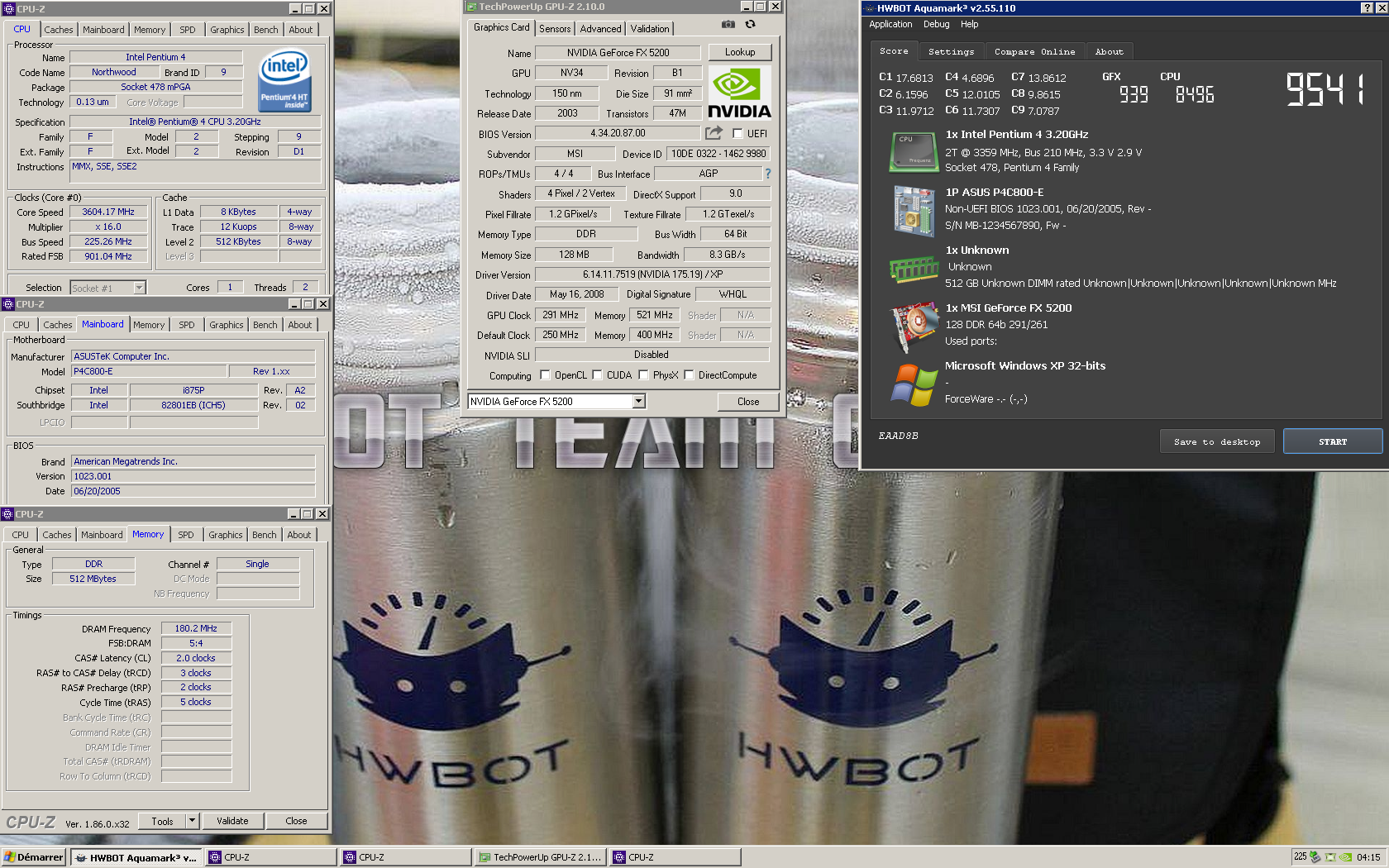Open About tab in bottom CPU-Z window

(298, 535)
